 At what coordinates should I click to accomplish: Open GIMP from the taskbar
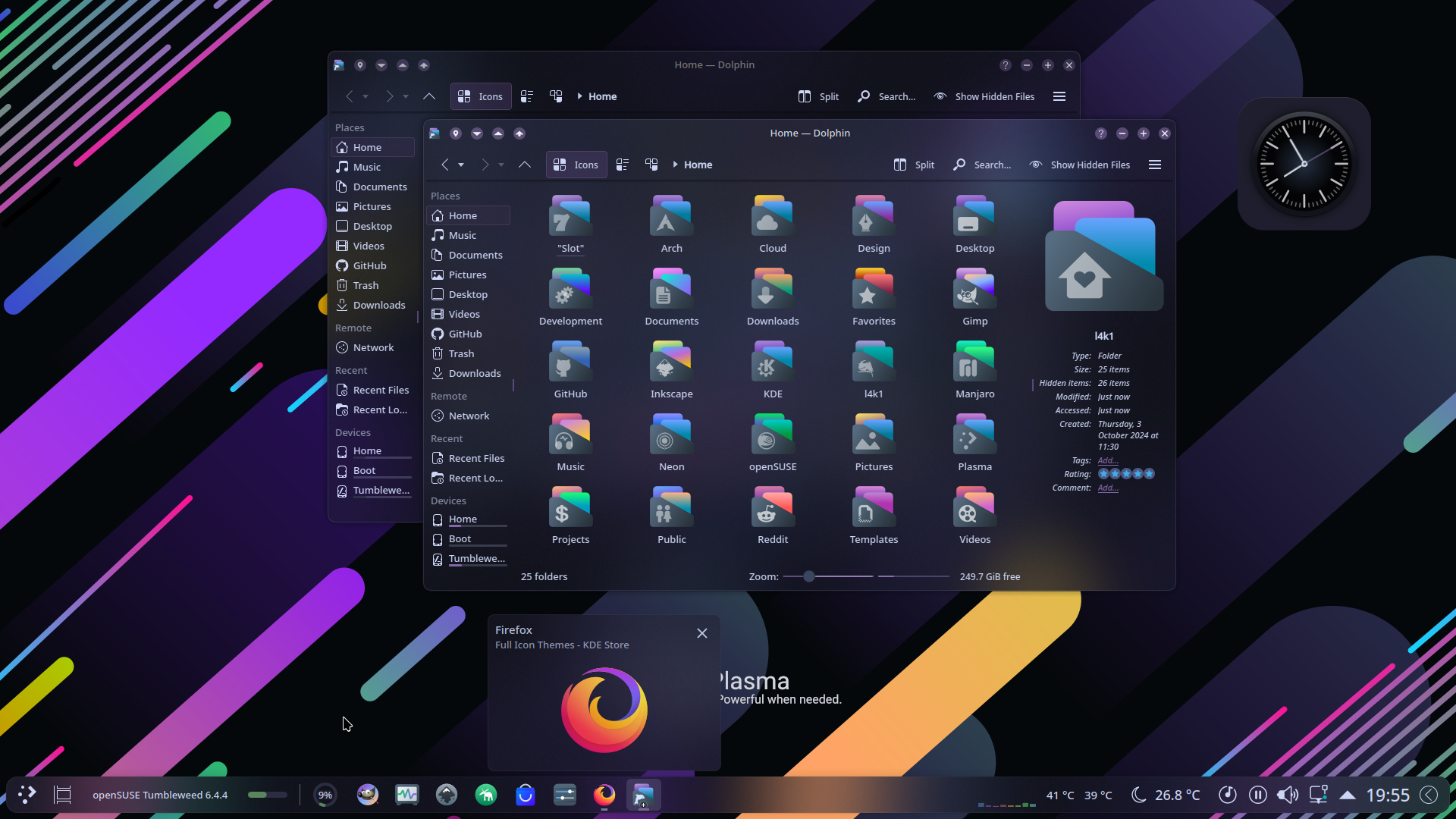(x=367, y=795)
